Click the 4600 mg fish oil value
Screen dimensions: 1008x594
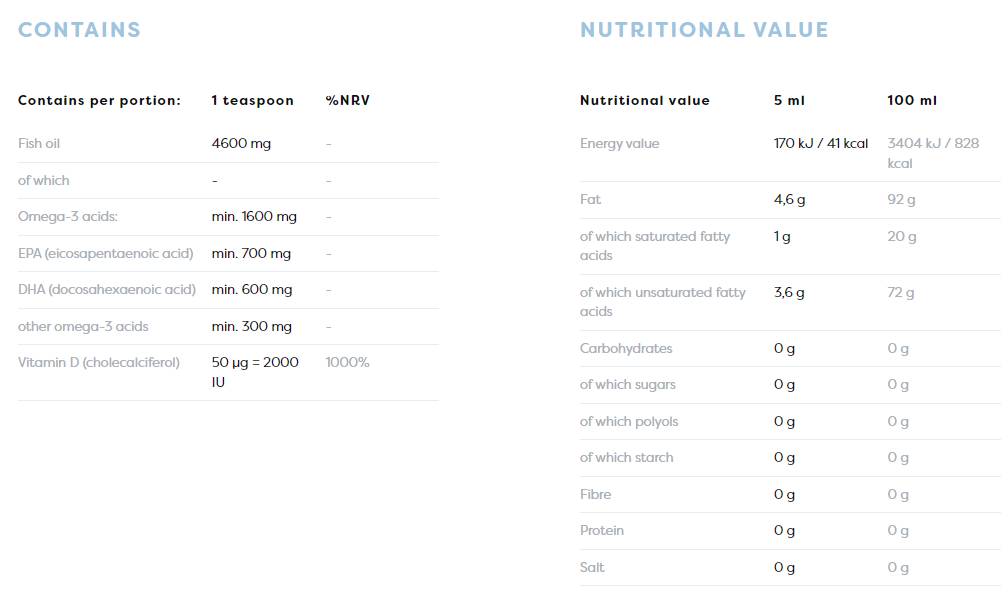pyautogui.click(x=241, y=144)
